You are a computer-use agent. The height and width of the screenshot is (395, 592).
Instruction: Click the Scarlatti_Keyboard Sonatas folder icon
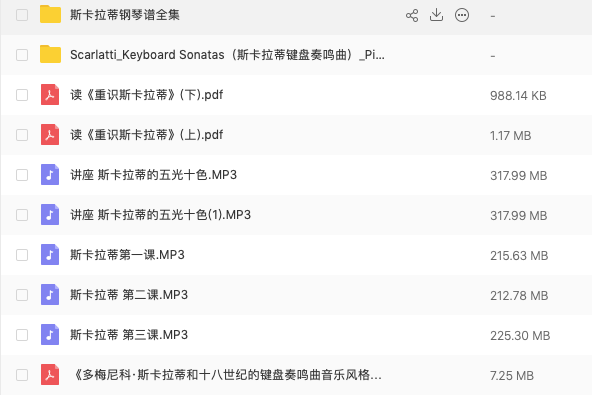tap(50, 54)
